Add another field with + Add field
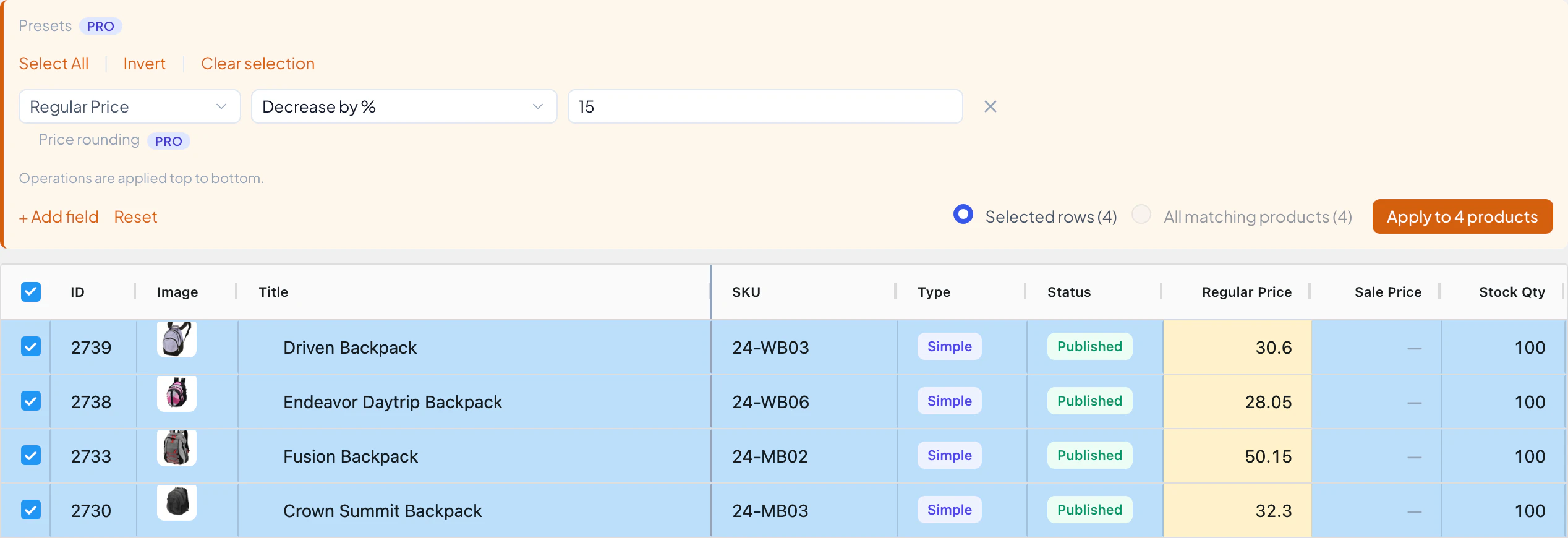 [59, 217]
